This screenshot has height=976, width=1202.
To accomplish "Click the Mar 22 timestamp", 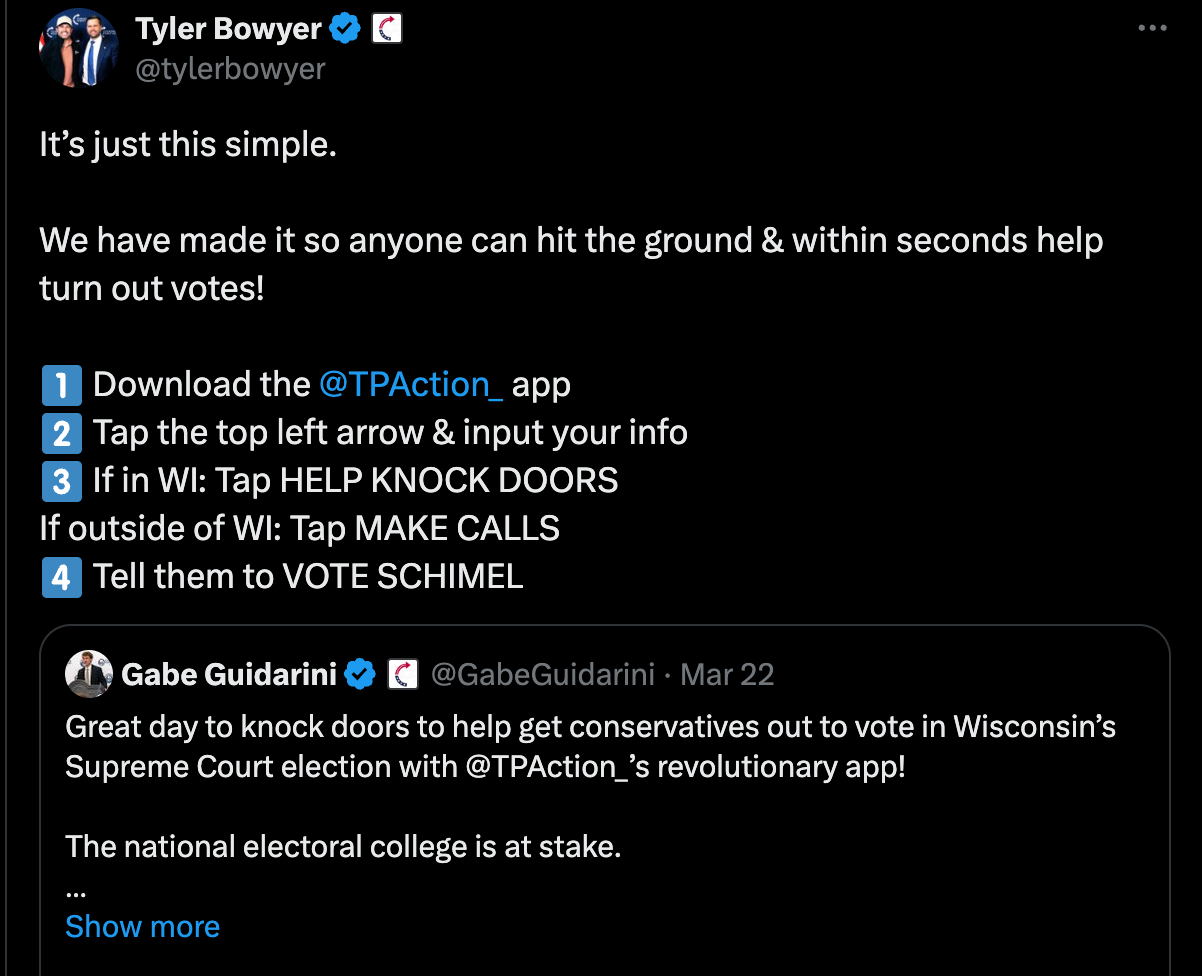I will [727, 675].
